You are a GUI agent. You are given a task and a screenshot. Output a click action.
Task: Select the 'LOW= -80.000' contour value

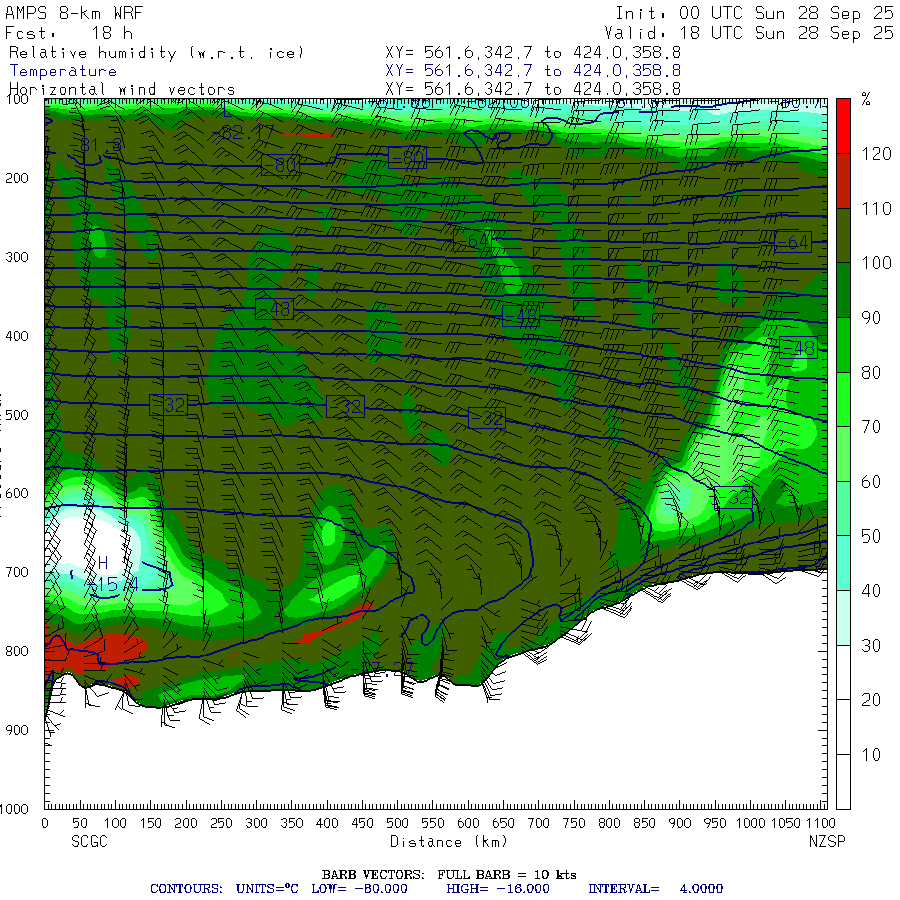[x=359, y=889]
